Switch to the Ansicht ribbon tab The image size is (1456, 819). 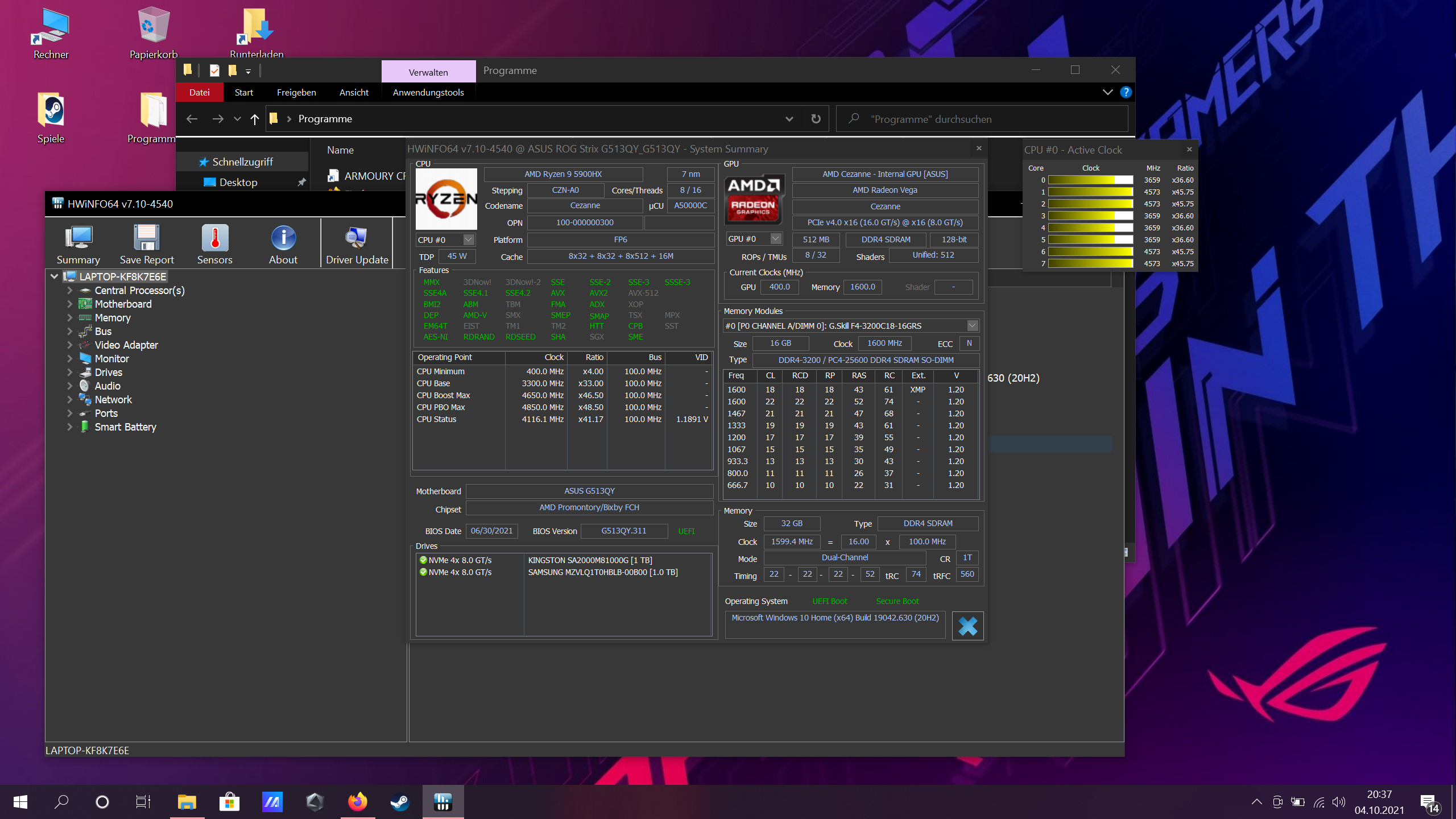click(354, 92)
